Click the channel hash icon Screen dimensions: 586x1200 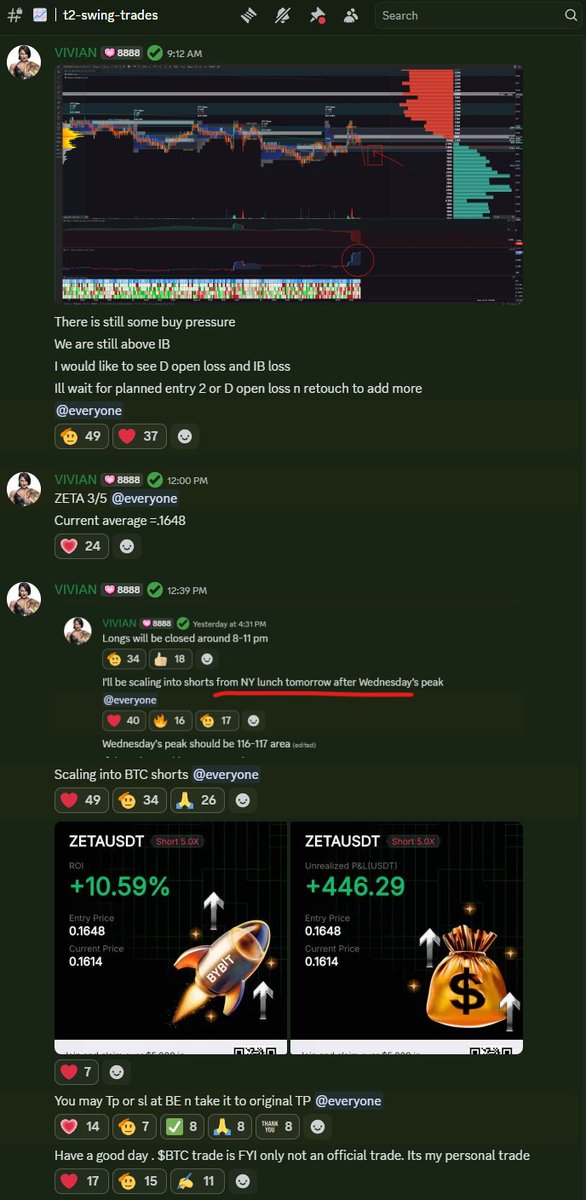click(x=14, y=15)
